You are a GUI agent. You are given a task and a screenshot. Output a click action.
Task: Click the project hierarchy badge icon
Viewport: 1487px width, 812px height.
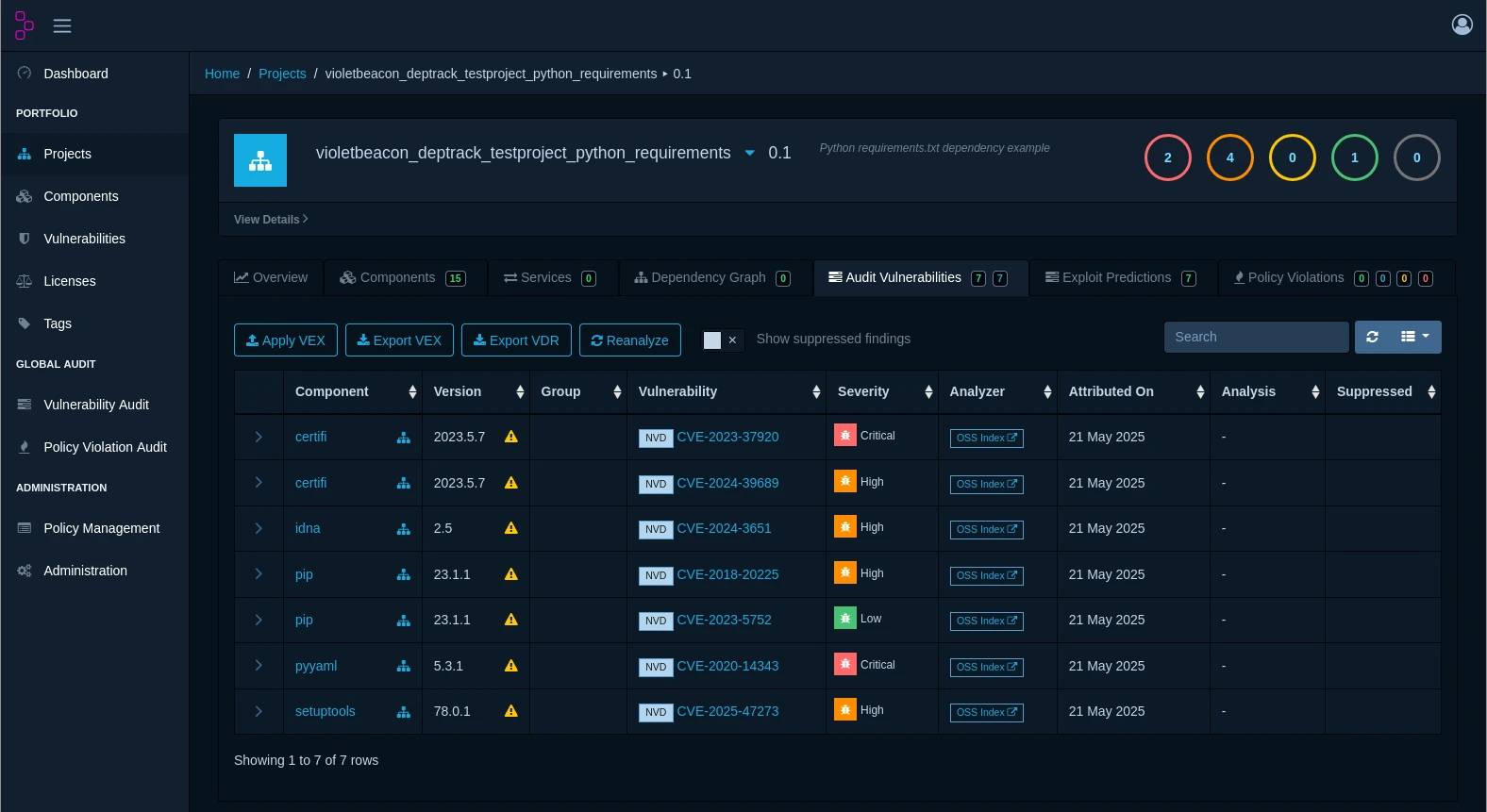click(260, 160)
